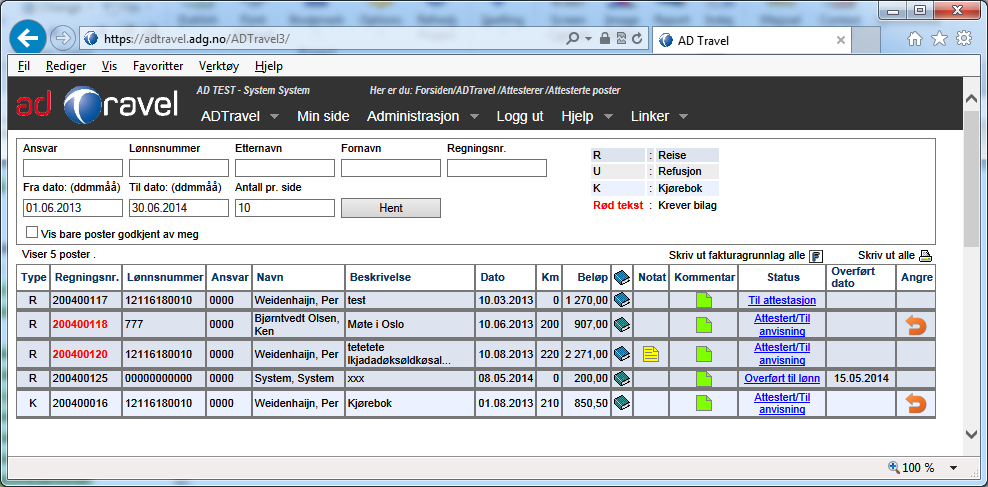This screenshot has width=988, height=487.
Task: Expand the ADTravel navigation dropdown
Action: [272, 117]
